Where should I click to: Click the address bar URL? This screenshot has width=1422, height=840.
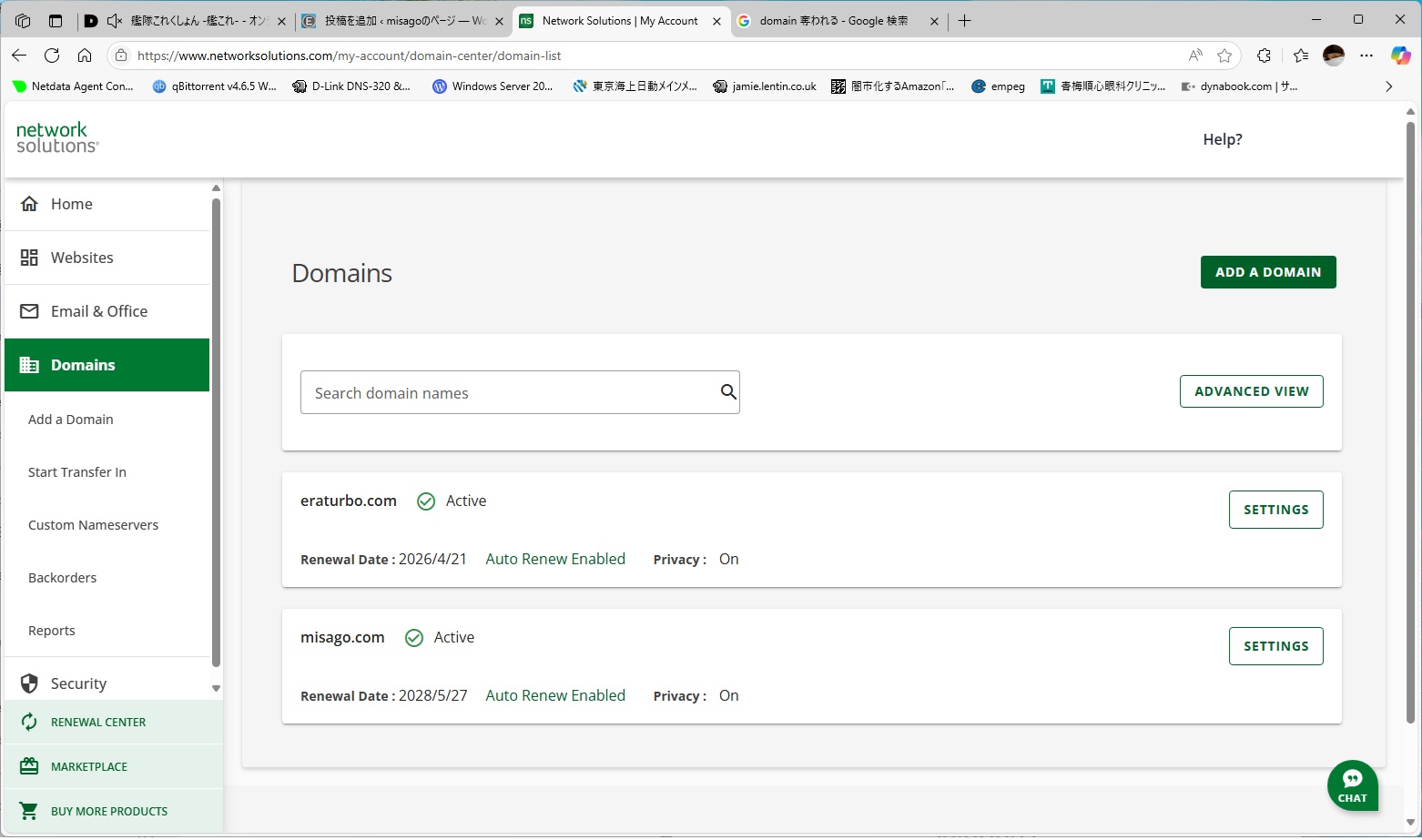pos(350,56)
